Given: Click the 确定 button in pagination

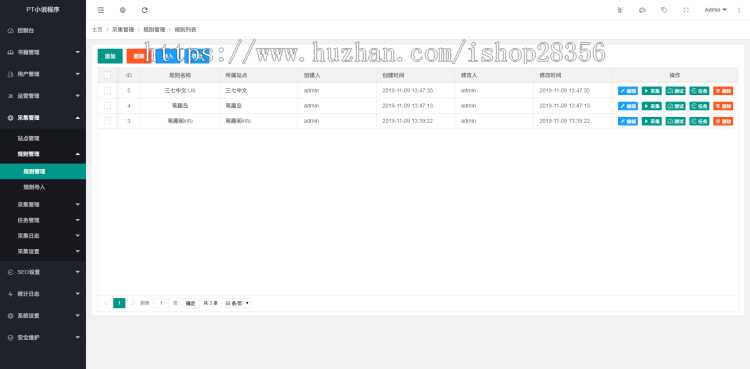Looking at the screenshot, I should [190, 303].
